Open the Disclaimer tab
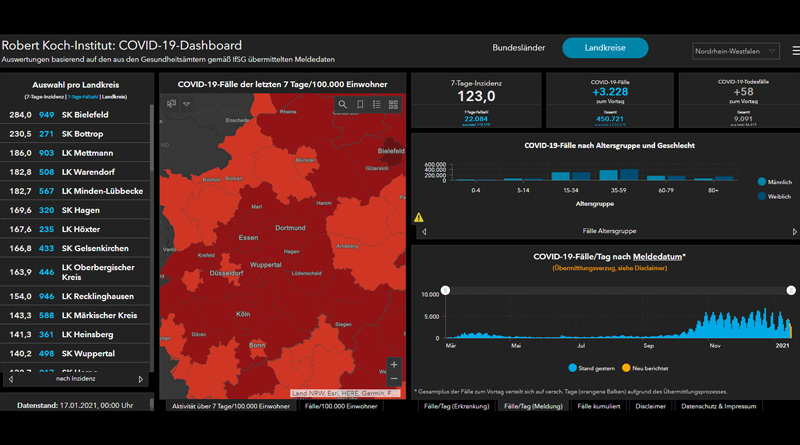800x445 pixels. (x=651, y=406)
